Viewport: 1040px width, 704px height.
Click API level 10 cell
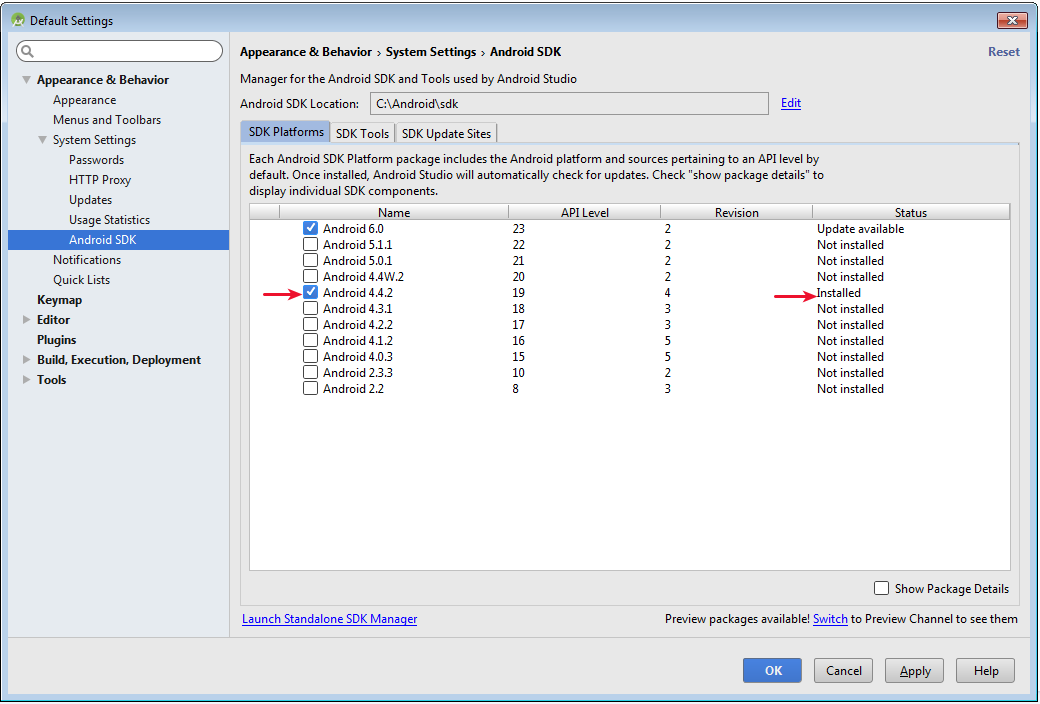(x=519, y=372)
